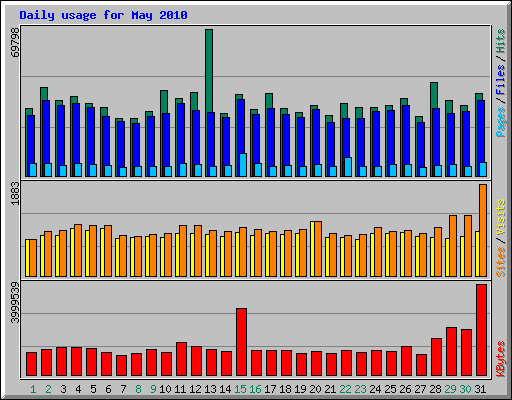
Task: Click day label 31 on the x-axis
Action: coord(480,389)
